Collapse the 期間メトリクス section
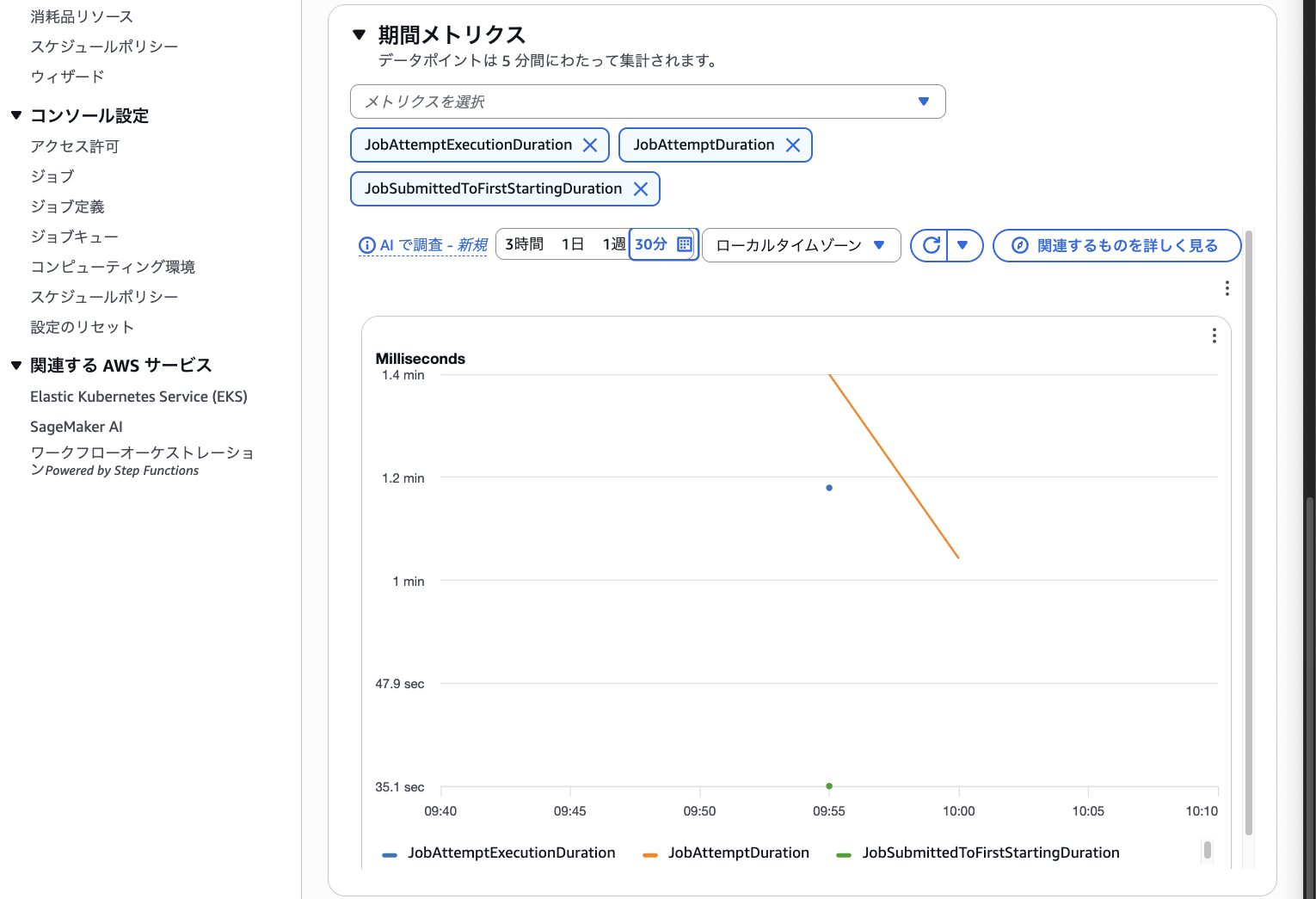The image size is (1316, 899). click(x=360, y=35)
